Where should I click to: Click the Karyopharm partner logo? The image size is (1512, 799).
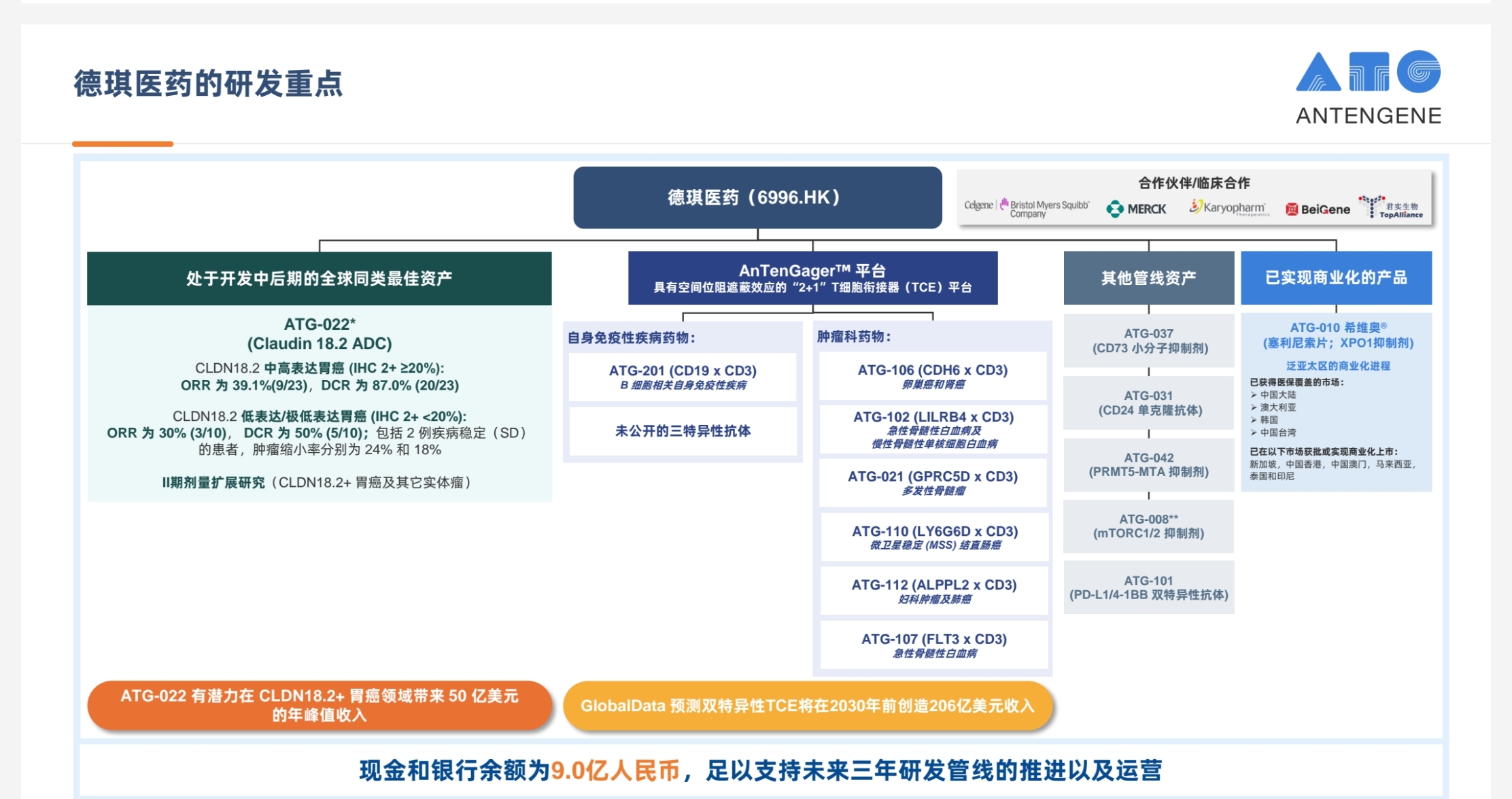point(1229,207)
